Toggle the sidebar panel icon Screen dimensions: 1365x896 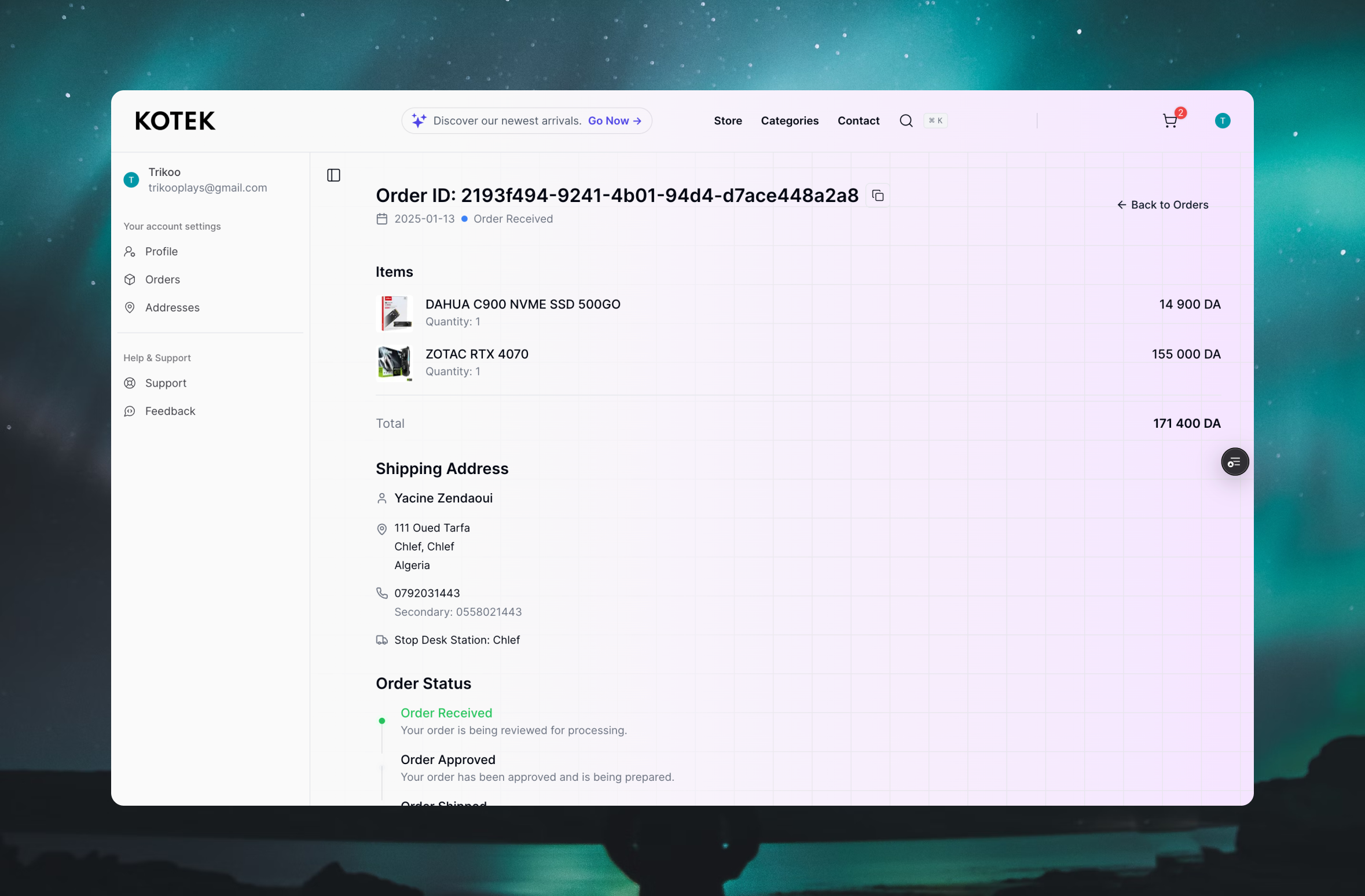[x=333, y=175]
